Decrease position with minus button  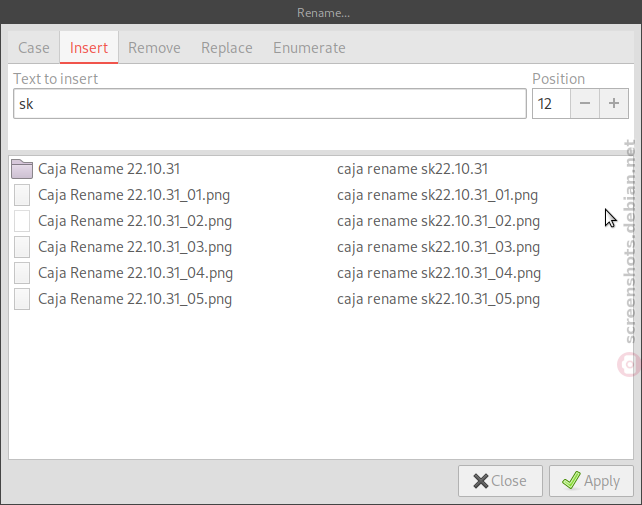point(585,104)
